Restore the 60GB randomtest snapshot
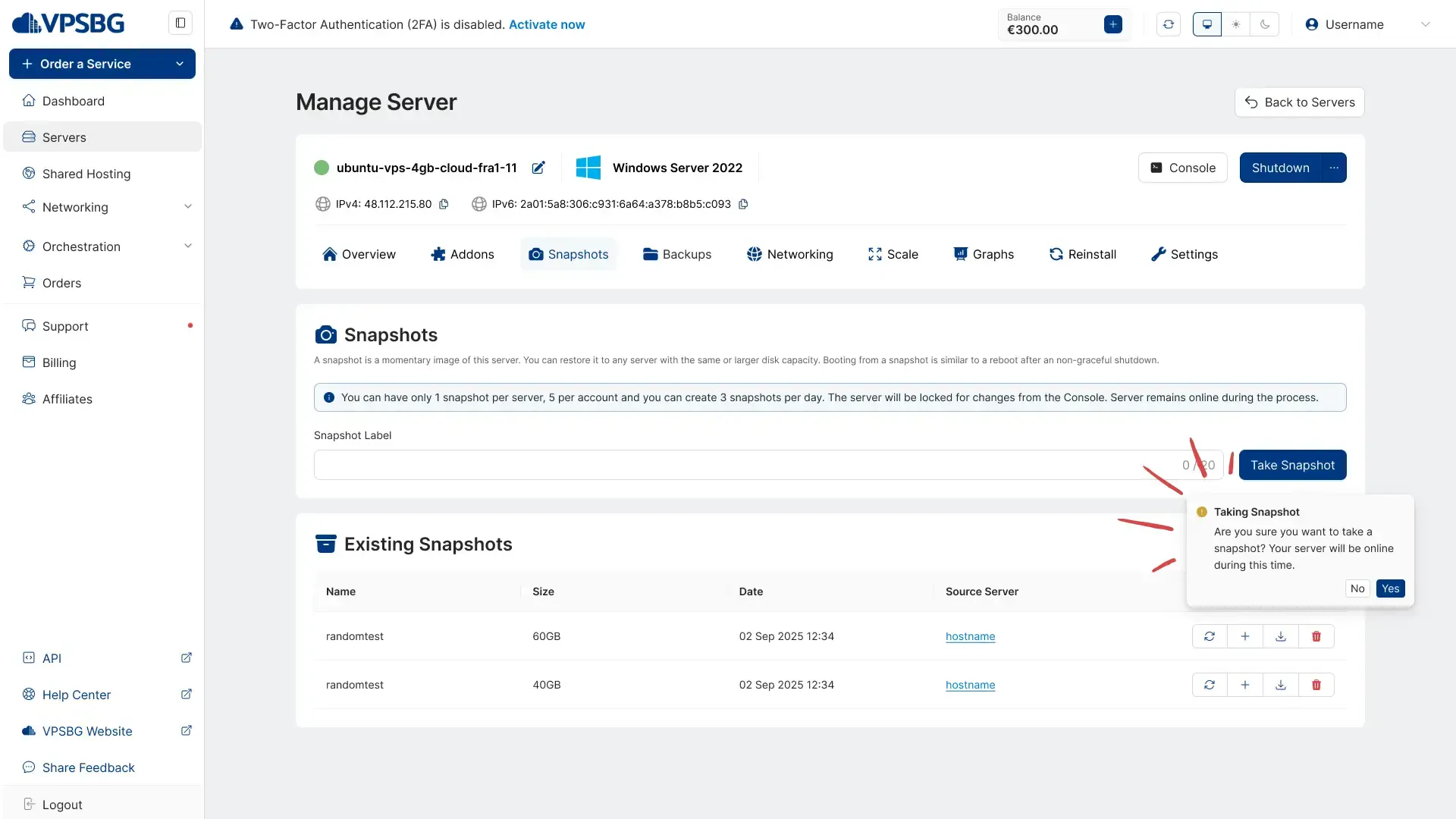 pos(1209,636)
